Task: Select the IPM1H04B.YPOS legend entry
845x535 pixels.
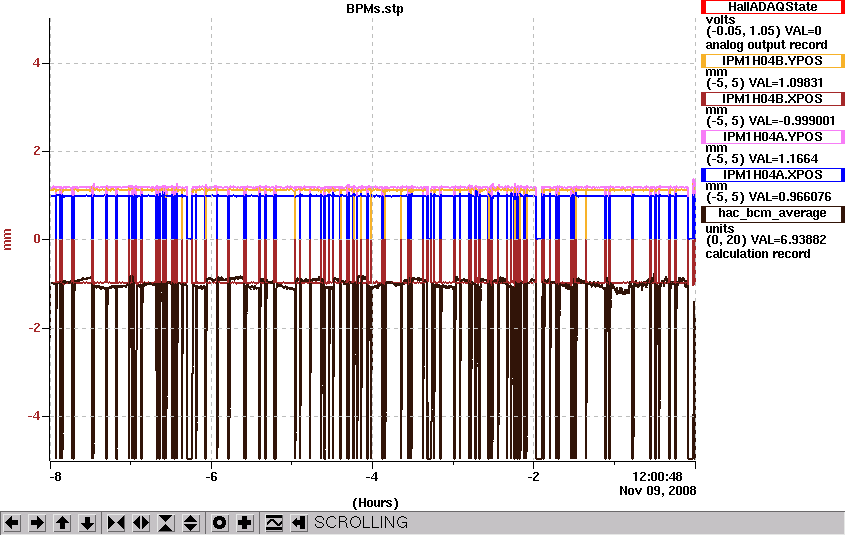Action: 772,61
